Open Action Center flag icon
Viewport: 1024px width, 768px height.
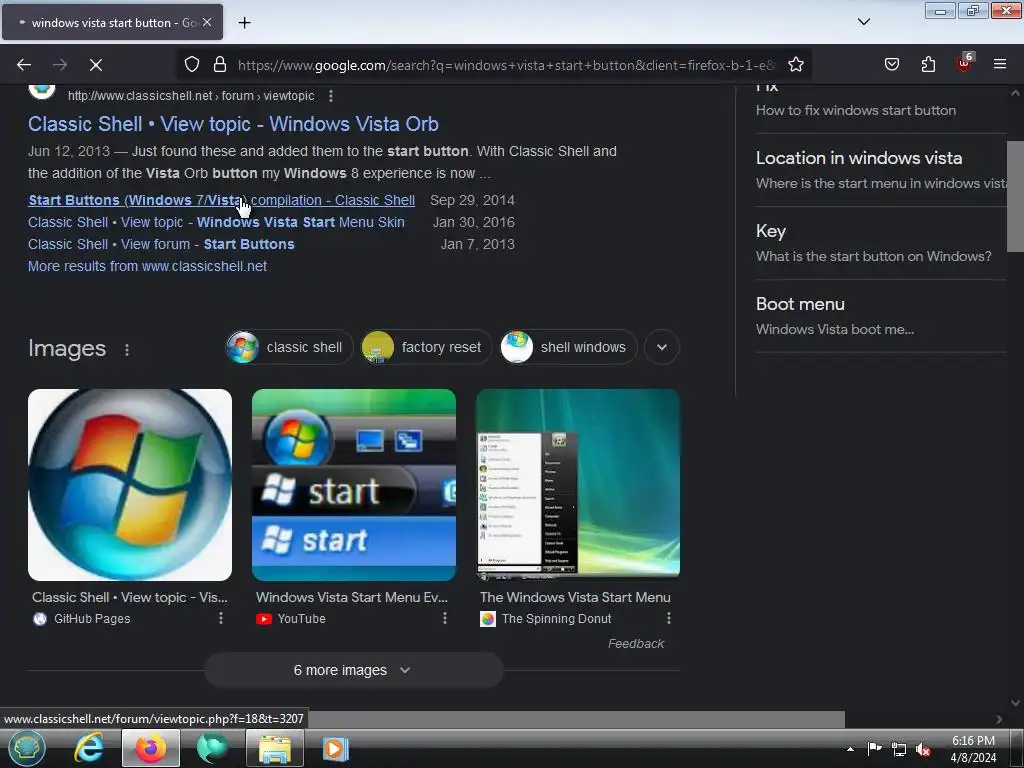(x=874, y=749)
